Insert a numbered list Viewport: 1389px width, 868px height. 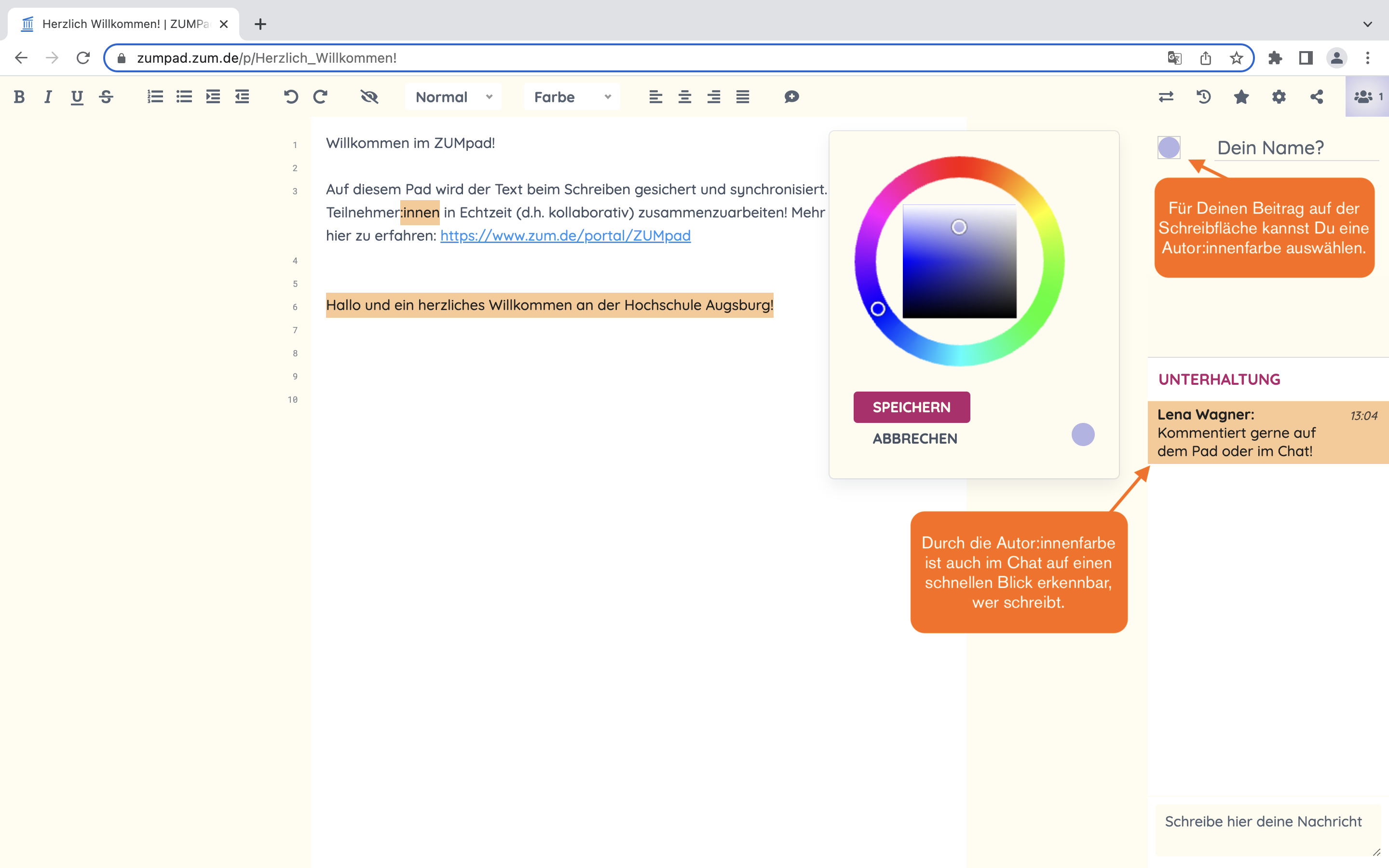(155, 97)
